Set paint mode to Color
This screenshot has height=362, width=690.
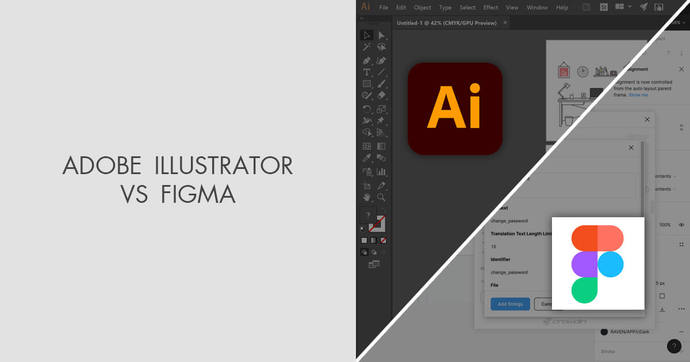[364, 241]
